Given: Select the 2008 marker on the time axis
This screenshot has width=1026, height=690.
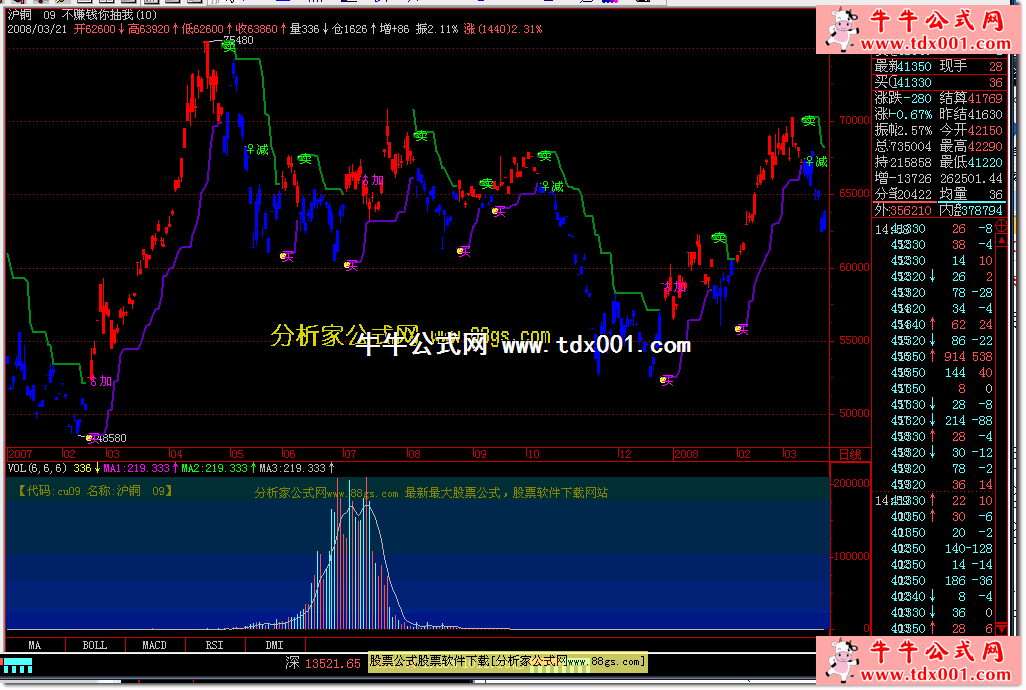Looking at the screenshot, I should pyautogui.click(x=685, y=454).
